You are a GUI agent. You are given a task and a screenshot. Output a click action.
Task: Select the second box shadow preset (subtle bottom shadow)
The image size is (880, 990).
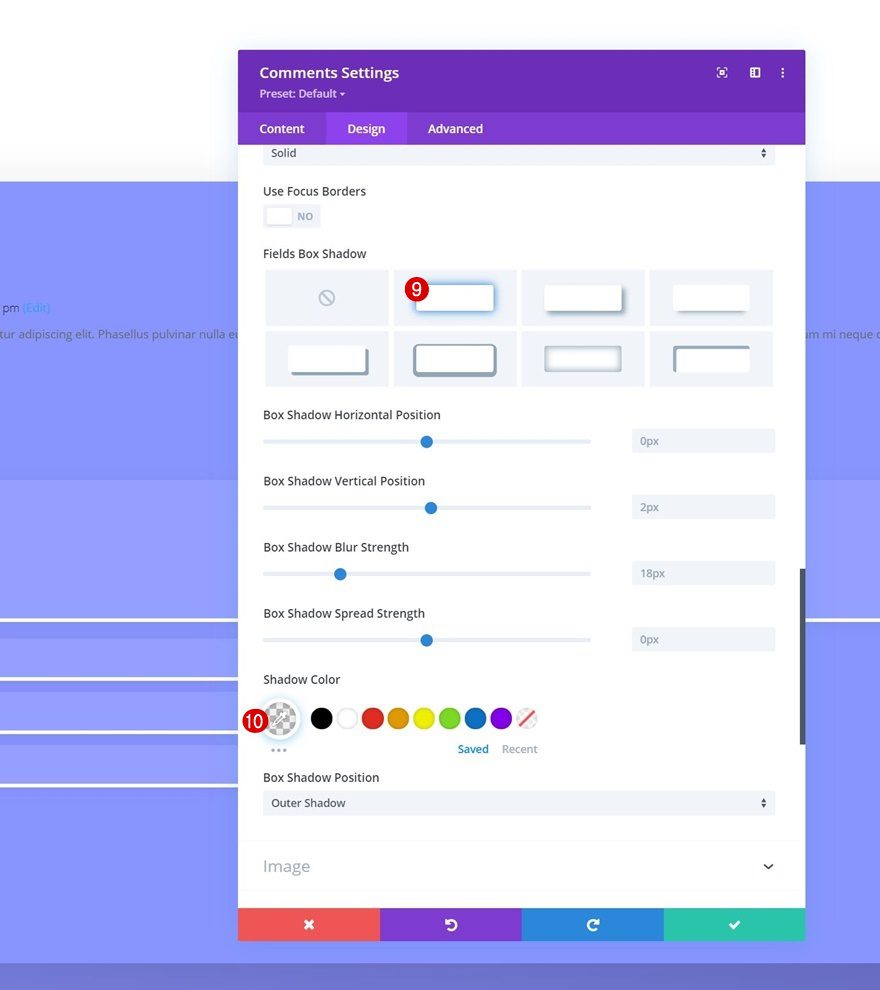[x=455, y=297]
